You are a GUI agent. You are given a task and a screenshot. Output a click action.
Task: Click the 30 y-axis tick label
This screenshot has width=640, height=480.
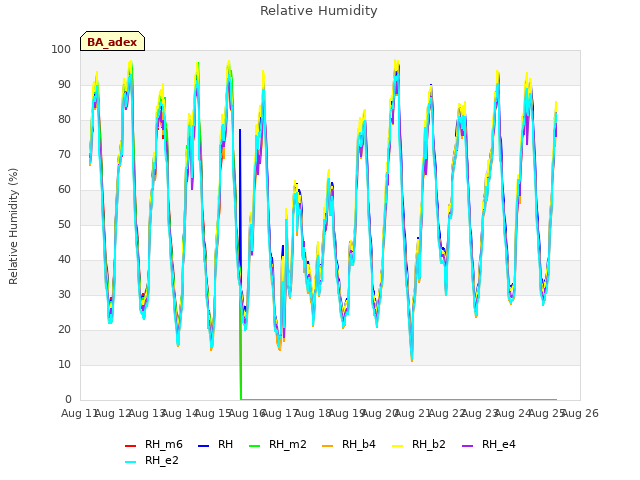(x=64, y=295)
